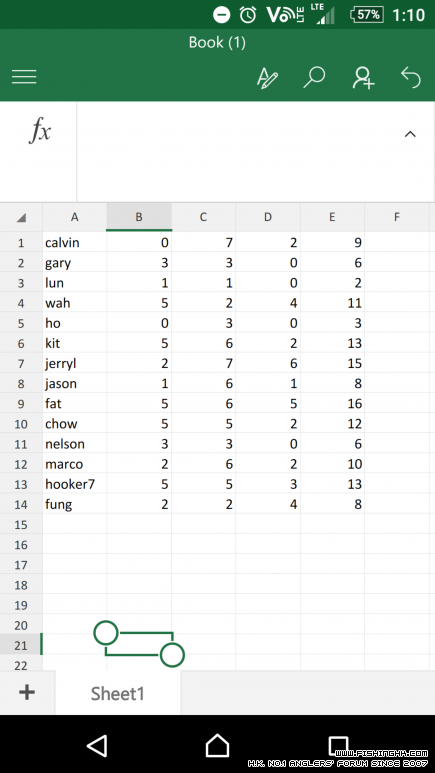Tap the share with people icon

click(363, 77)
